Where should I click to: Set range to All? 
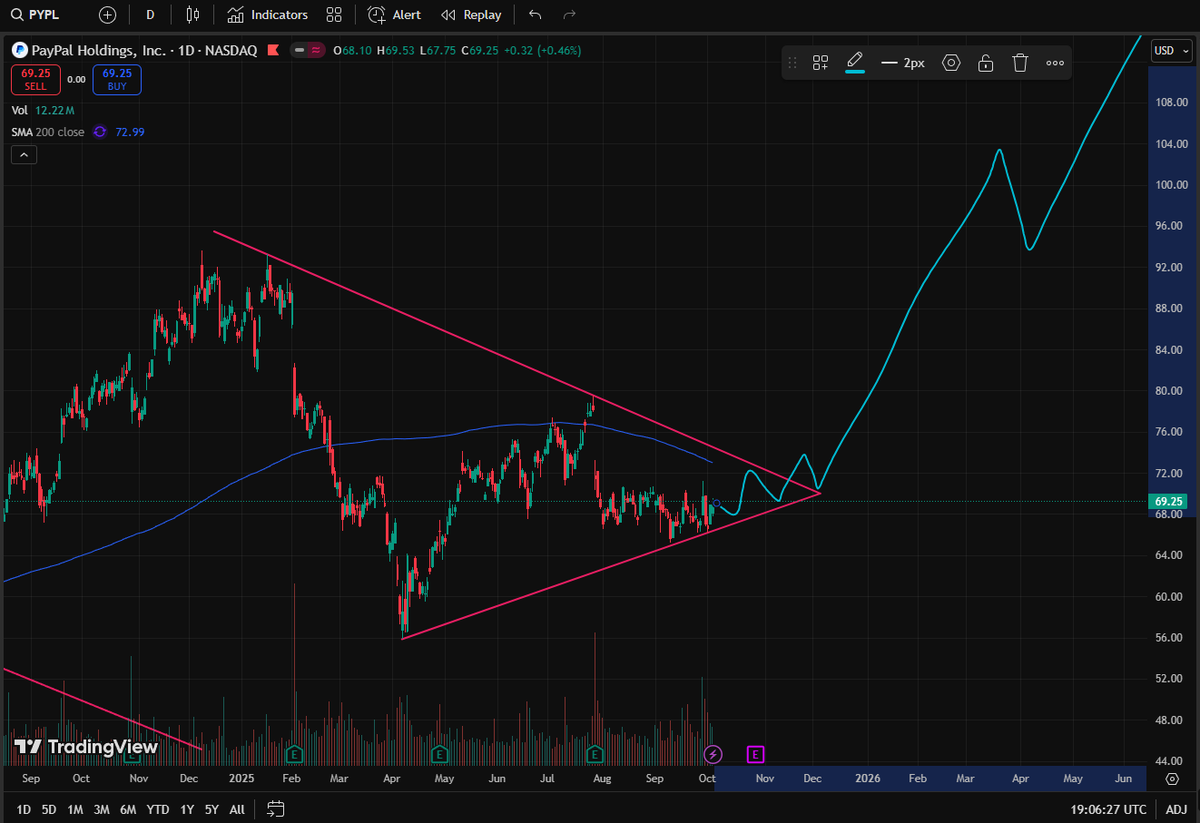[x=237, y=809]
